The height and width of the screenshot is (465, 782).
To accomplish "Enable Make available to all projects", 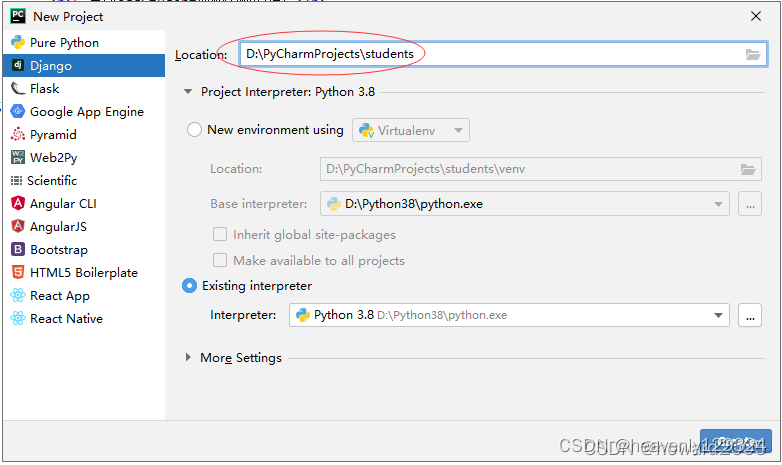I will [220, 260].
